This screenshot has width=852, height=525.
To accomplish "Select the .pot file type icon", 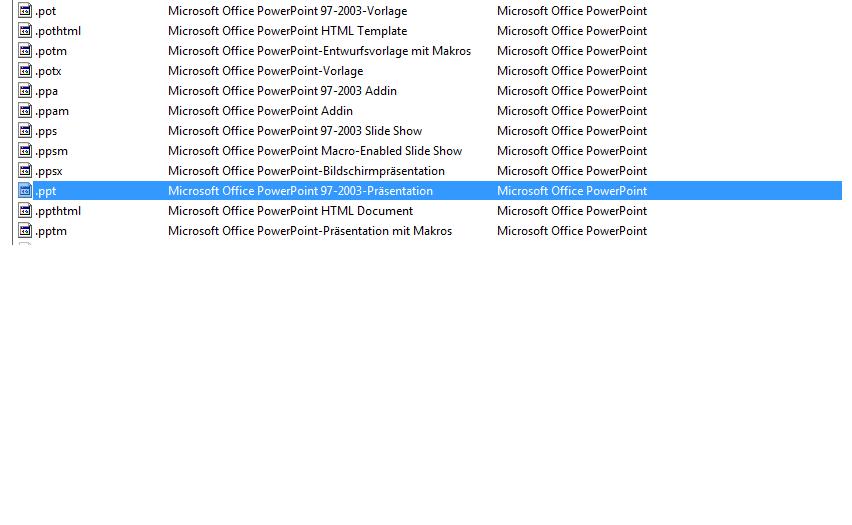I will tap(25, 10).
